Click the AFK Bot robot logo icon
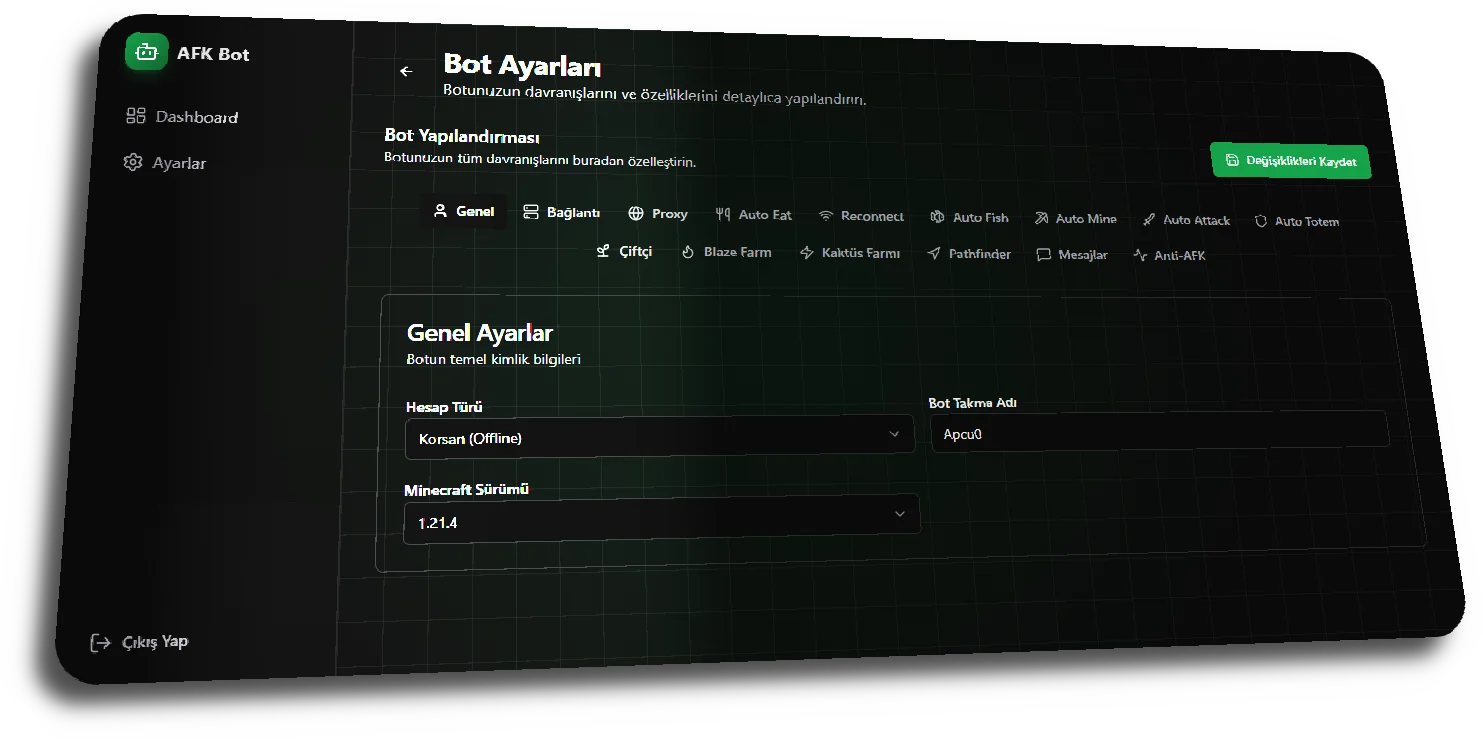The image size is (1483, 739). [x=147, y=52]
